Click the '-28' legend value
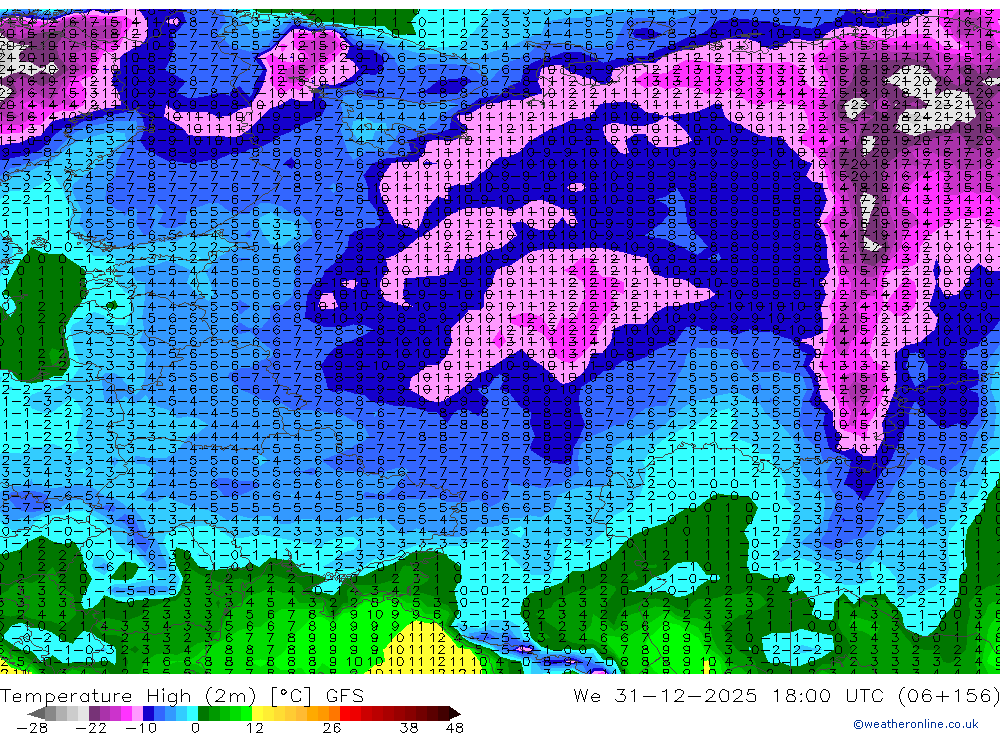The image size is (1000, 733). tap(32, 728)
